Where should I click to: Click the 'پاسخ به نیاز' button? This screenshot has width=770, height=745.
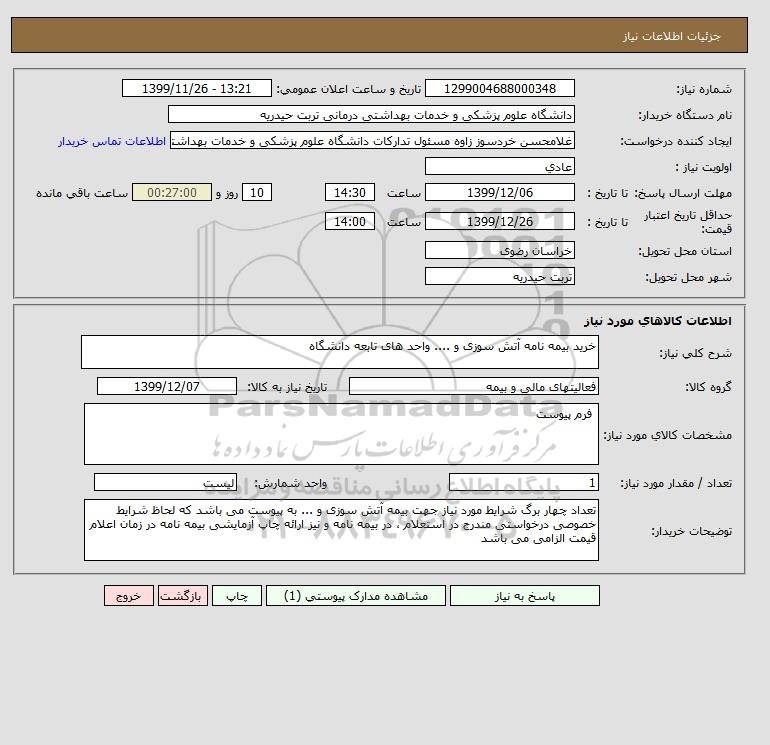tap(524, 596)
